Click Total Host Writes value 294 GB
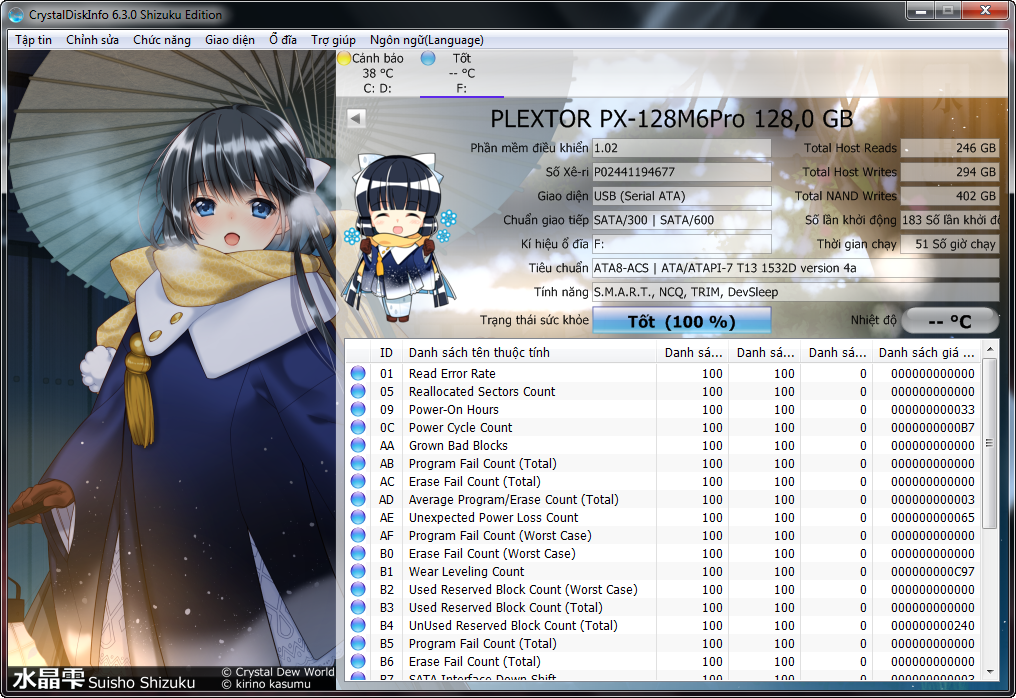The image size is (1016, 698). pyautogui.click(x=950, y=172)
